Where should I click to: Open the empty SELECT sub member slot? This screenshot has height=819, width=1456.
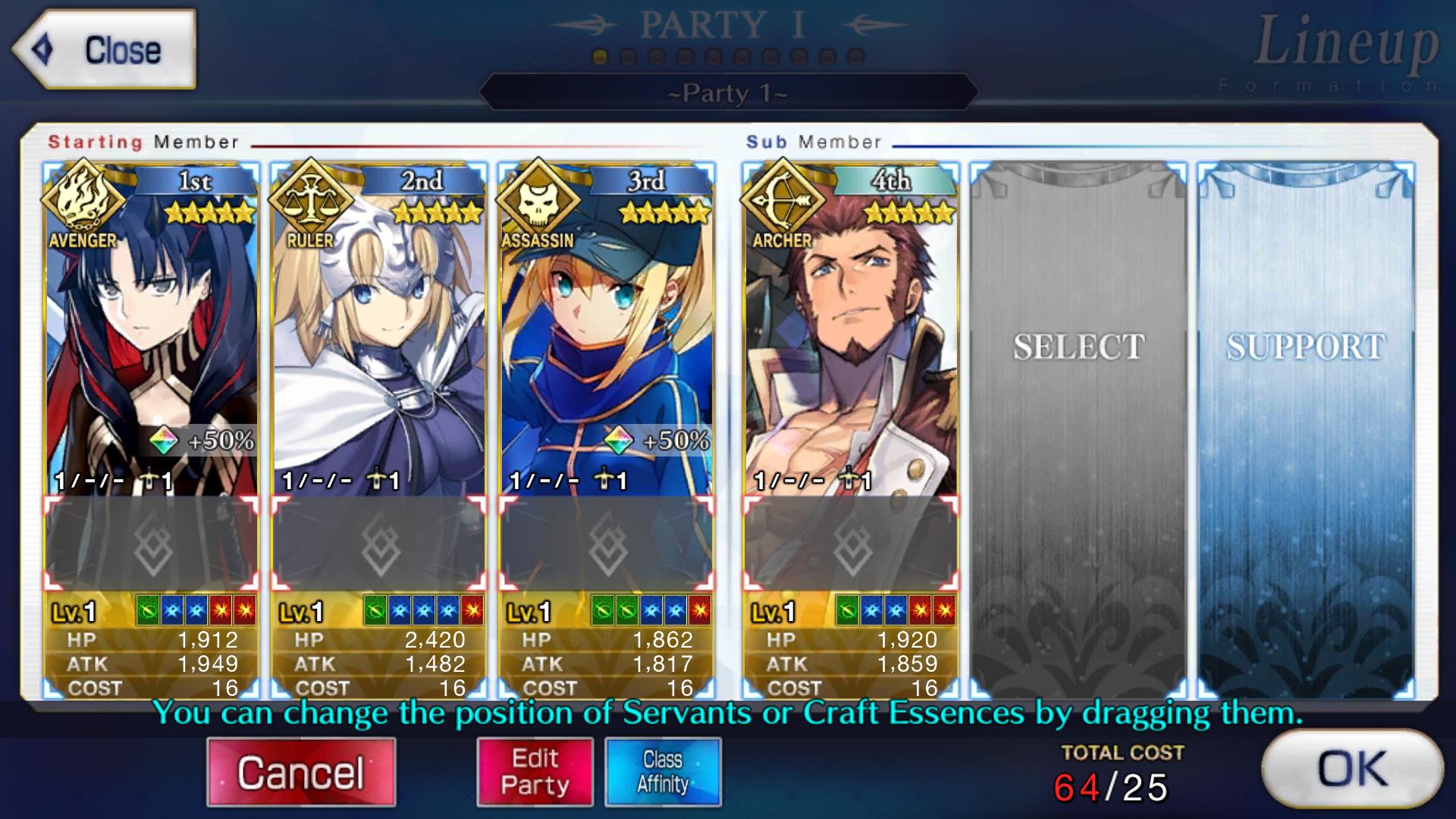coord(1078,429)
